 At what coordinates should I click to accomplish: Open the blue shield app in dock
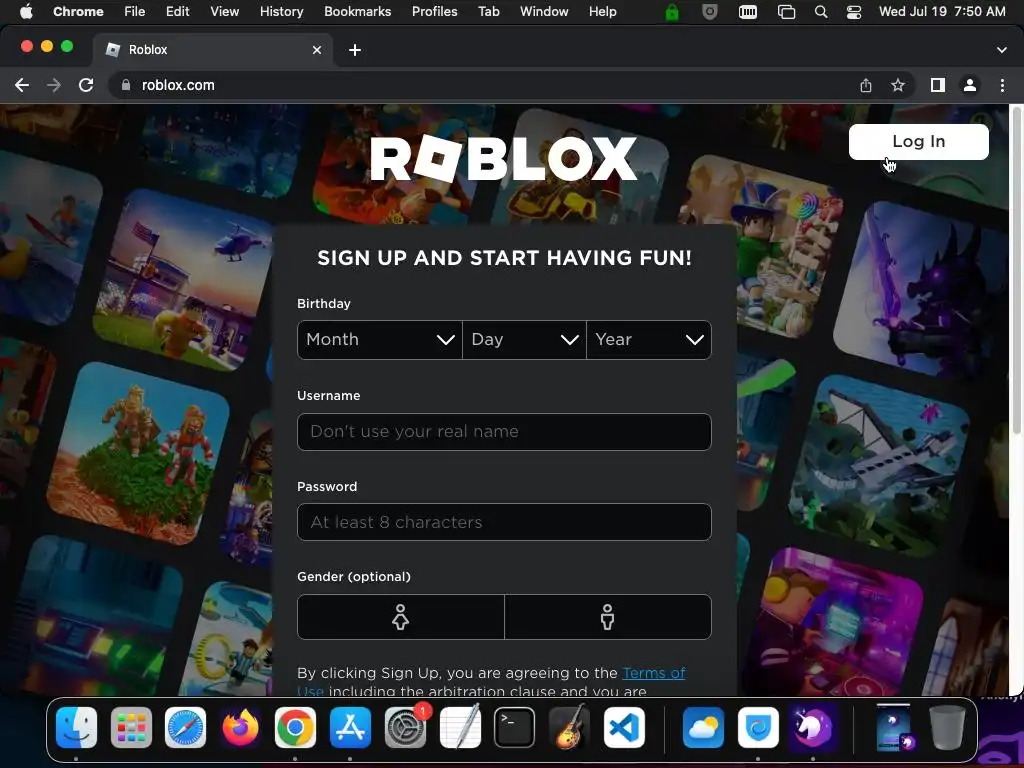pyautogui.click(x=758, y=728)
